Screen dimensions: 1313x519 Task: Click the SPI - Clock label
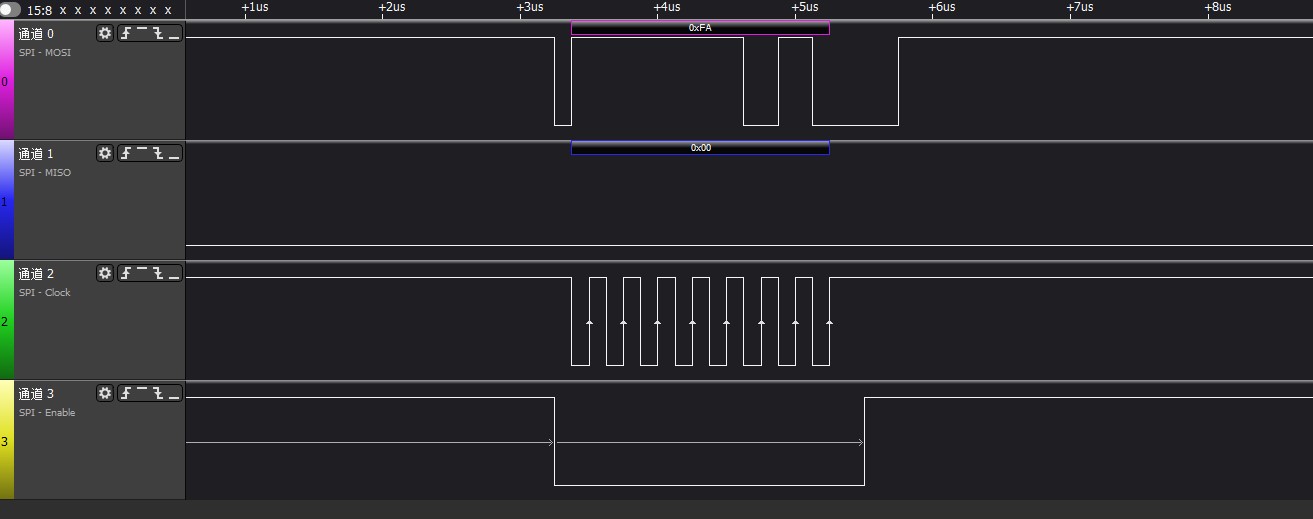click(x=45, y=292)
